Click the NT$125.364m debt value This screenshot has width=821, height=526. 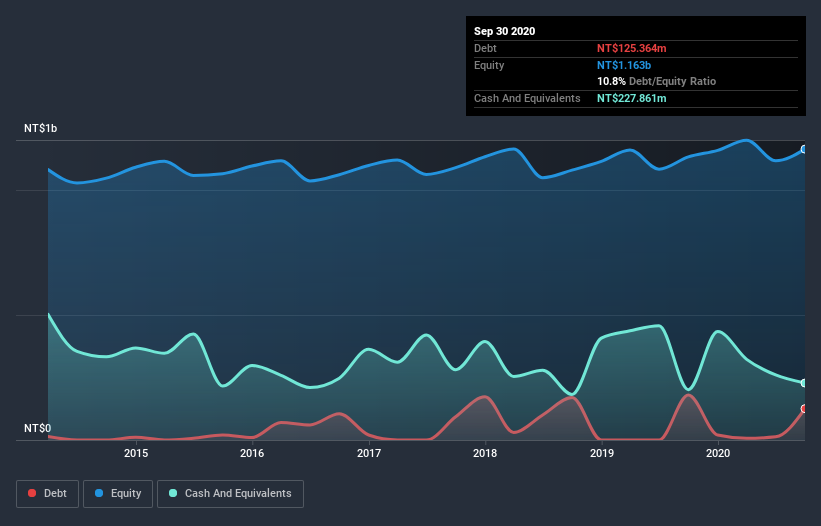631,48
